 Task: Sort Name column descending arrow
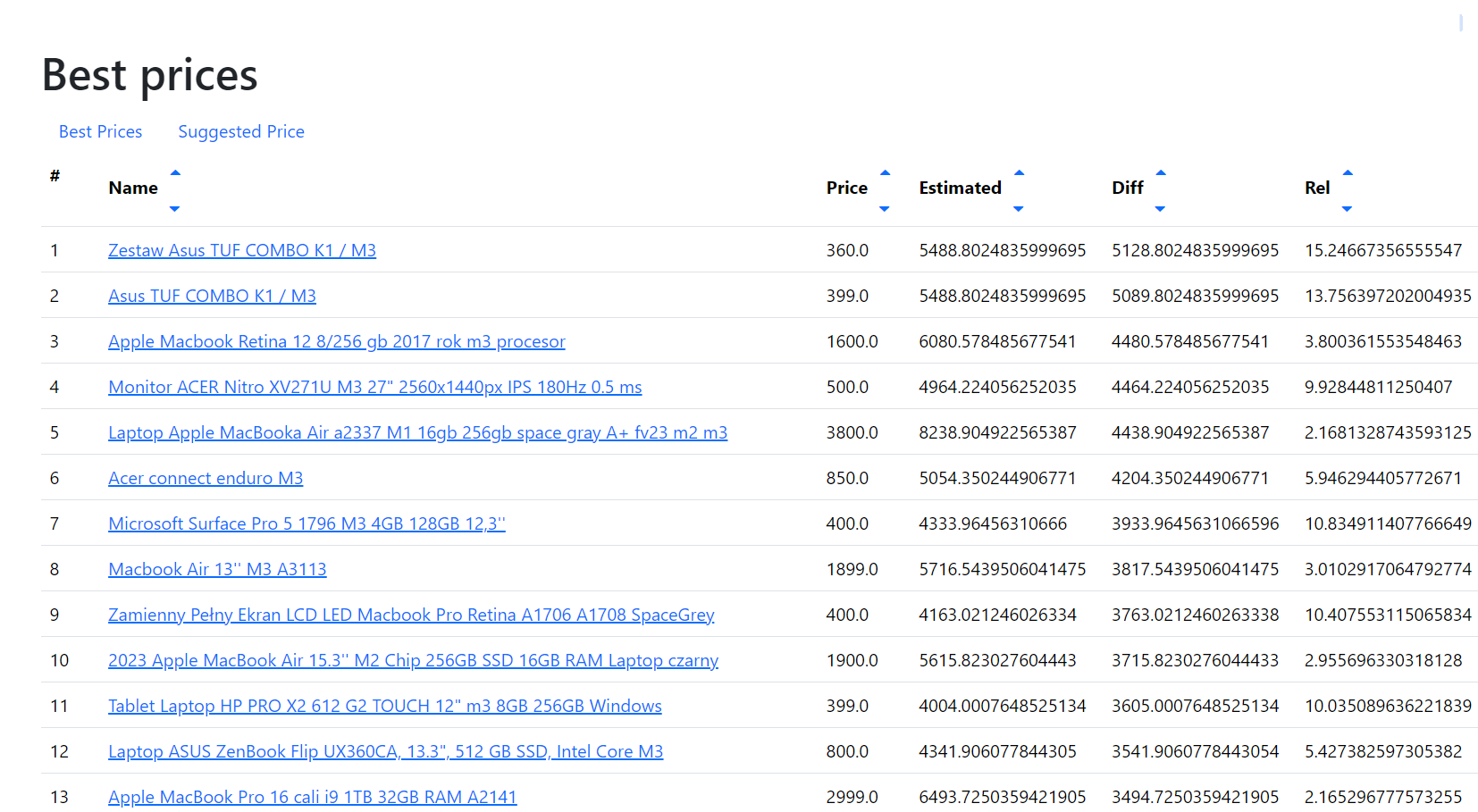175,209
